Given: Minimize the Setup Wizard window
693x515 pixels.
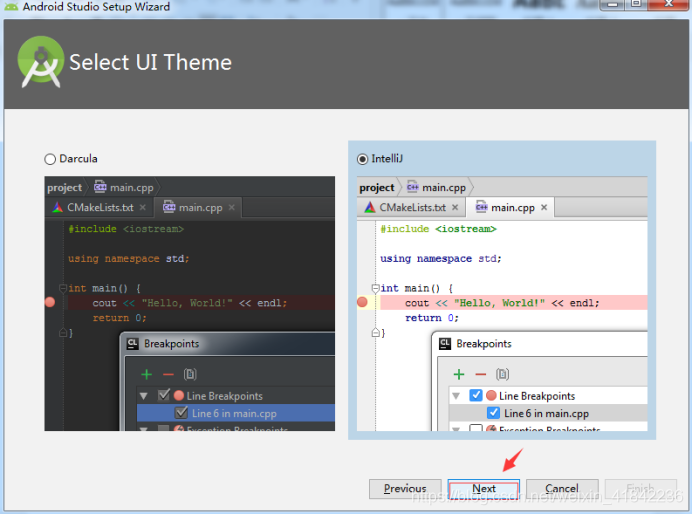Looking at the screenshot, I should point(612,4).
